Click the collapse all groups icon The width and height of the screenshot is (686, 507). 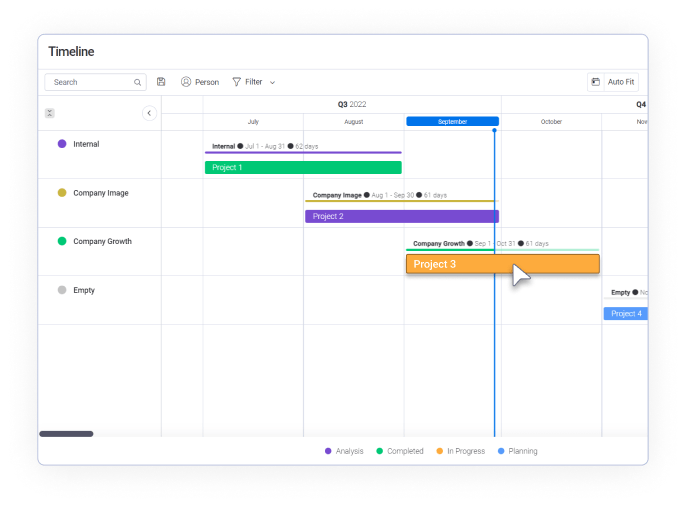coord(50,113)
